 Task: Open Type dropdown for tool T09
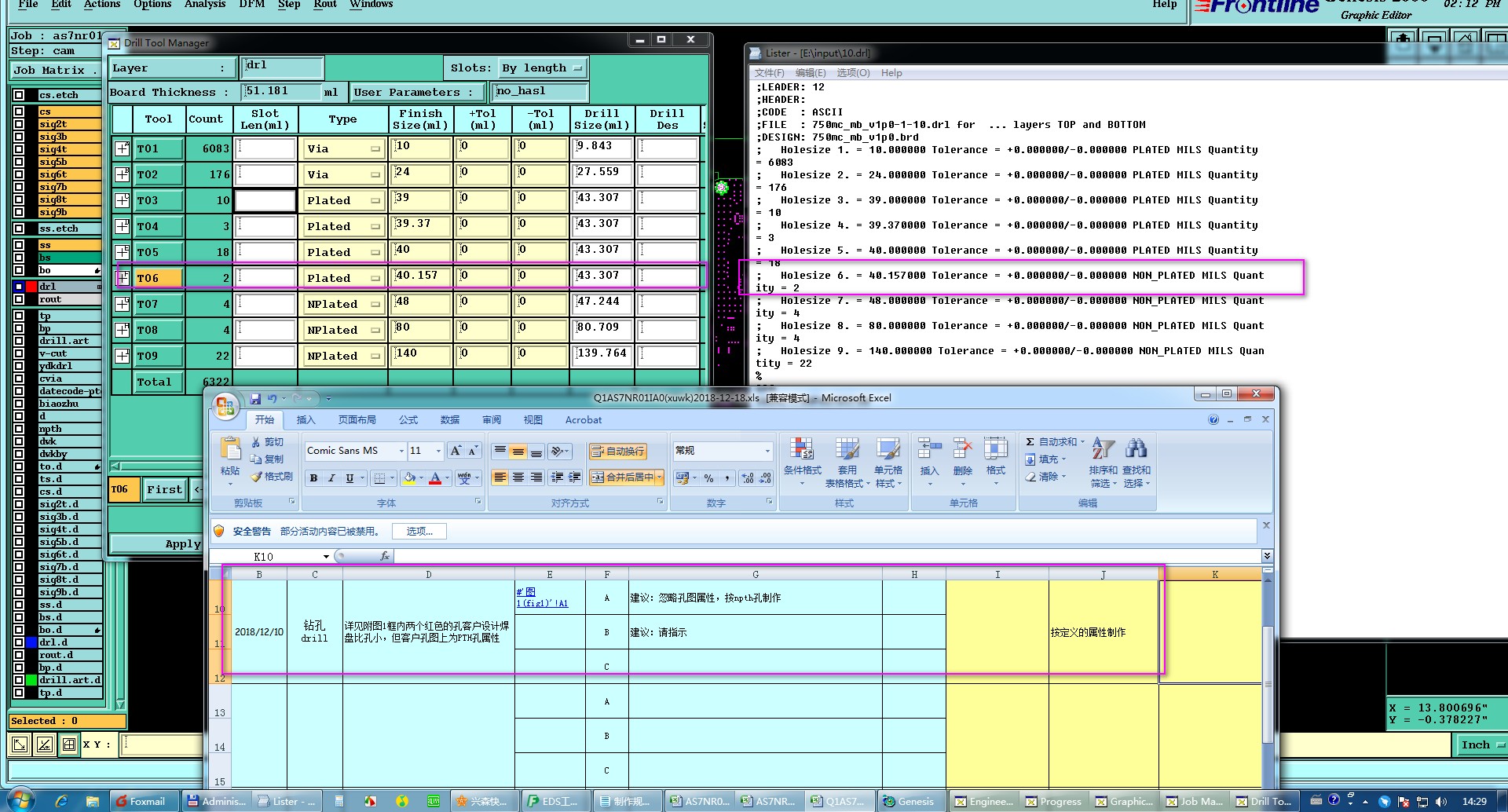point(343,356)
